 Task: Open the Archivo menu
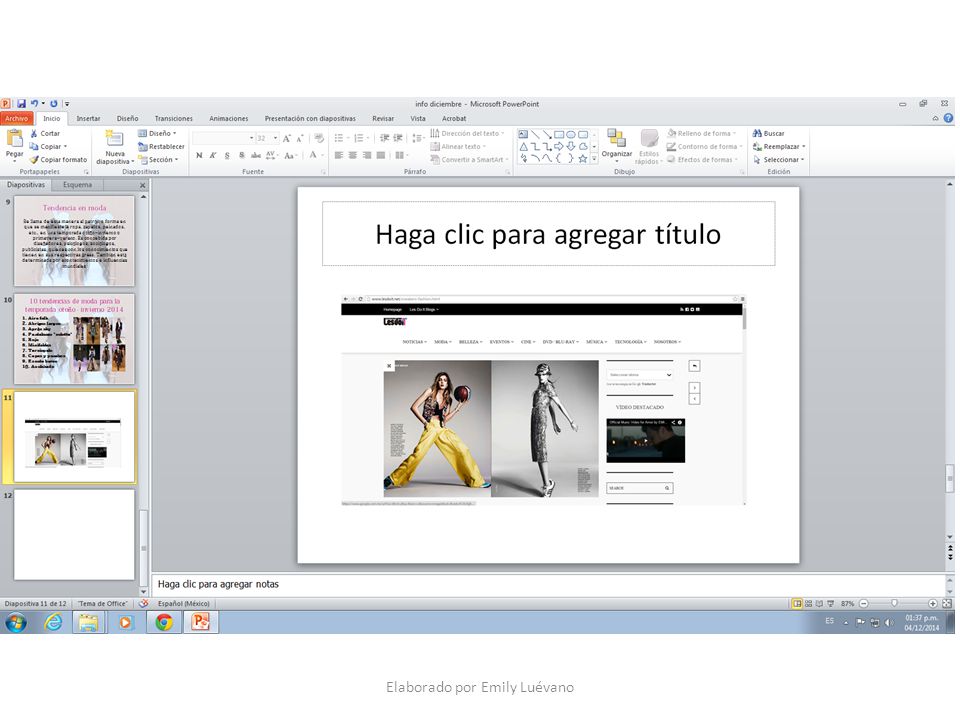click(x=17, y=119)
